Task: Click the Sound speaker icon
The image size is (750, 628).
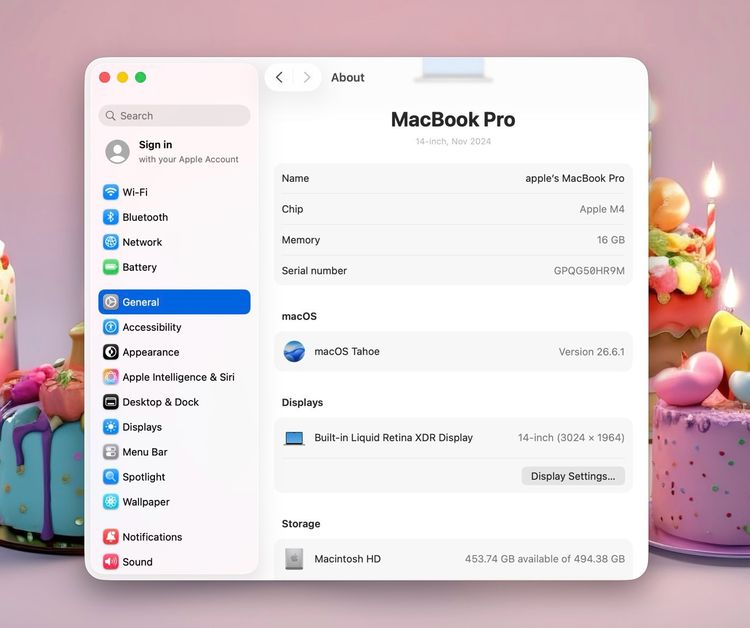Action: pos(111,562)
